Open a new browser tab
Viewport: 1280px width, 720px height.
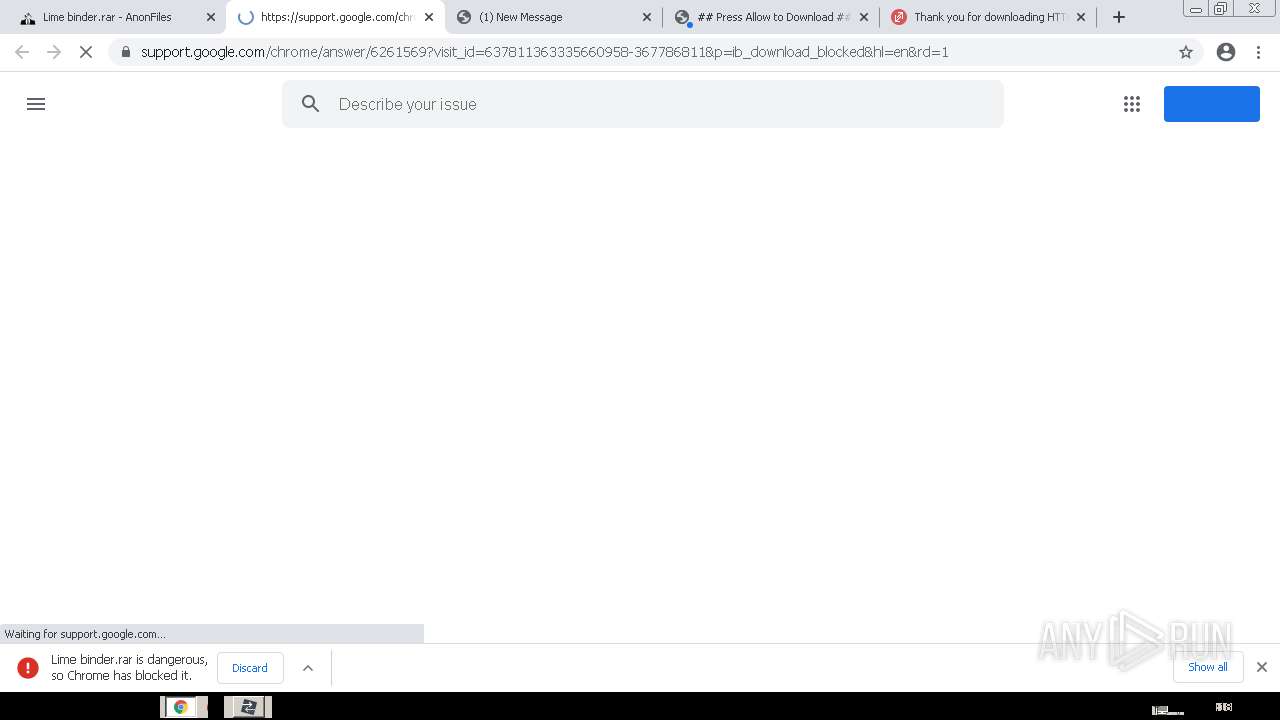pos(1119,17)
